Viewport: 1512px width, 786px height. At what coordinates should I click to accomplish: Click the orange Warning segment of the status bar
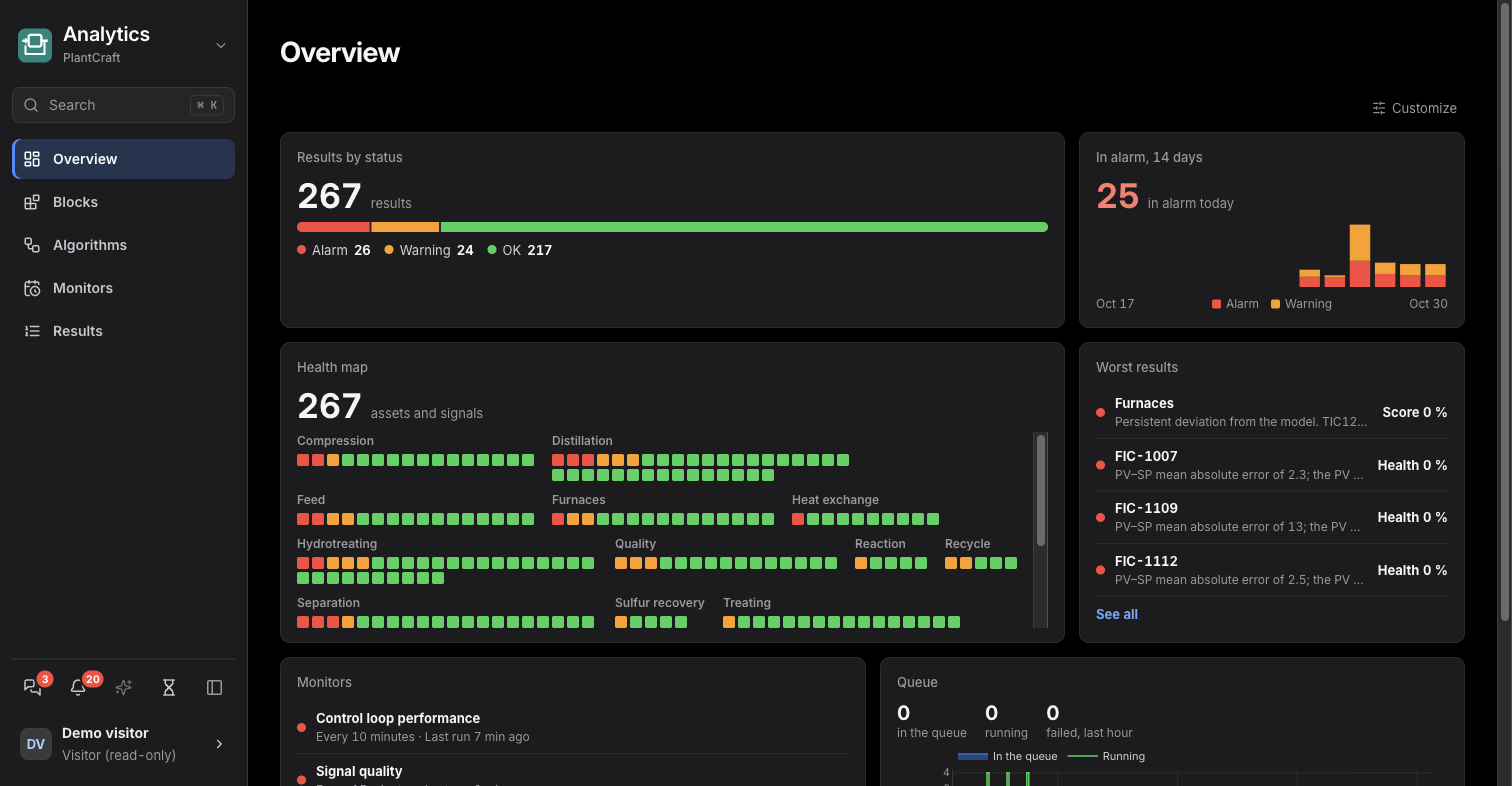(405, 227)
